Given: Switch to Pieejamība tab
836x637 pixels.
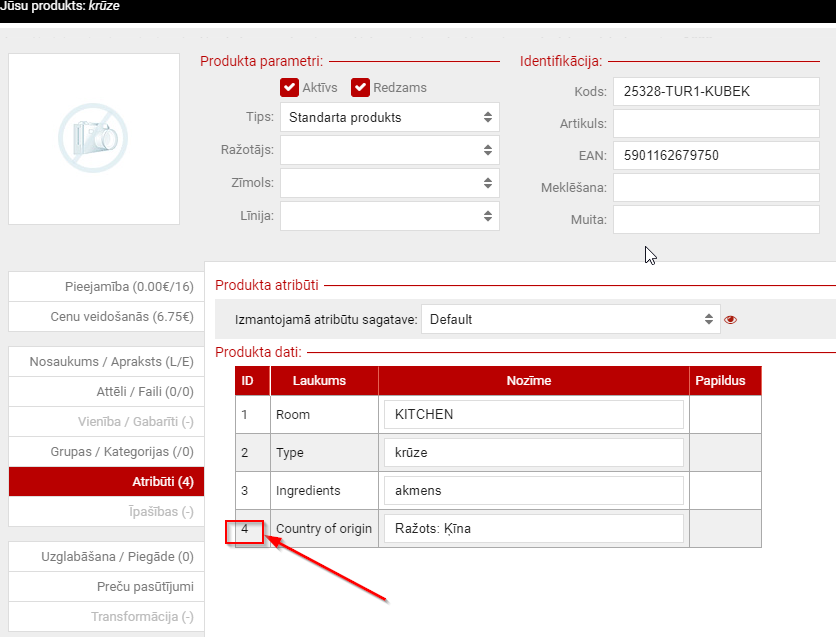Looking at the screenshot, I should coord(106,287).
